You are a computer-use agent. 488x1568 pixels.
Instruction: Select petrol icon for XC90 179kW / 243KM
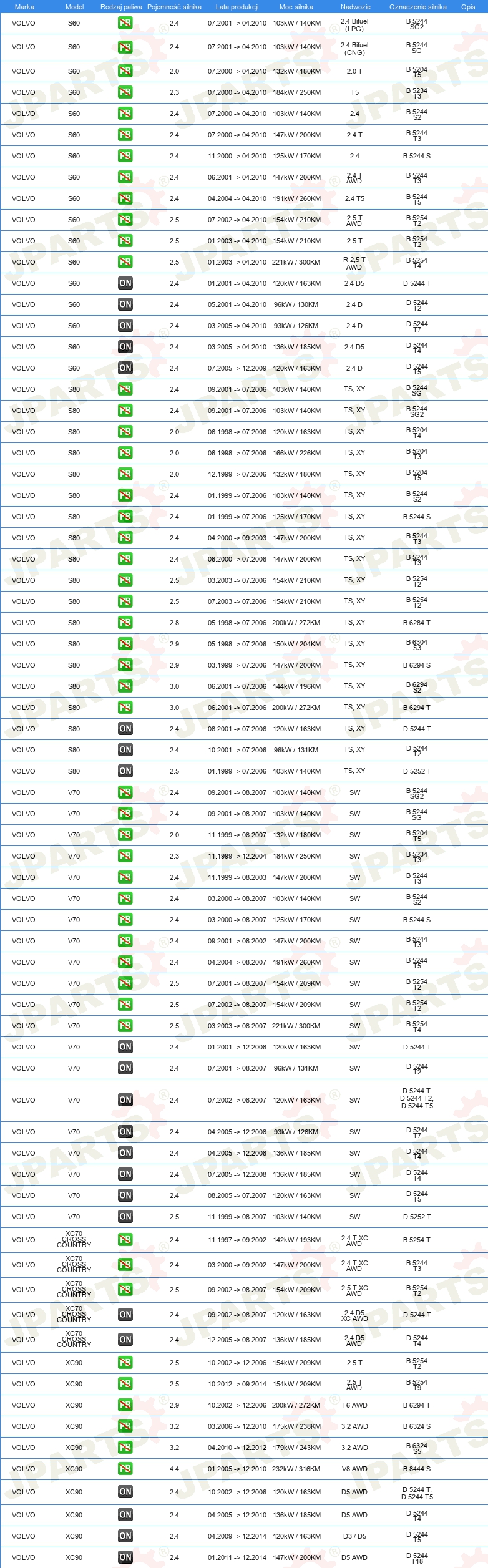(125, 1448)
